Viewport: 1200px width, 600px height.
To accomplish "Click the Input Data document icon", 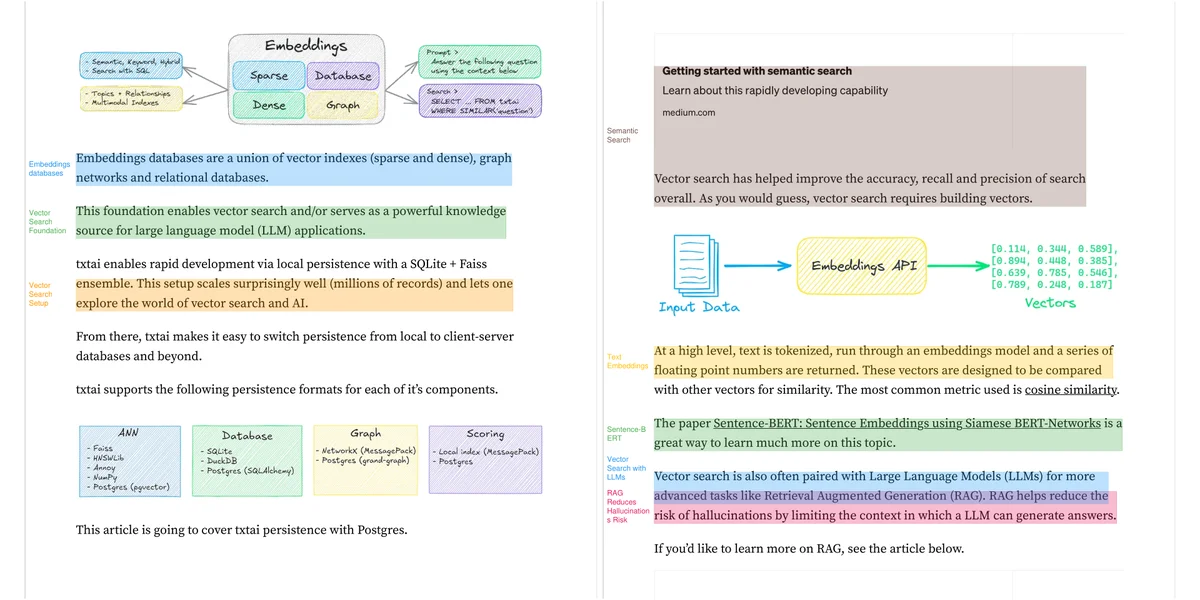I will (689, 265).
